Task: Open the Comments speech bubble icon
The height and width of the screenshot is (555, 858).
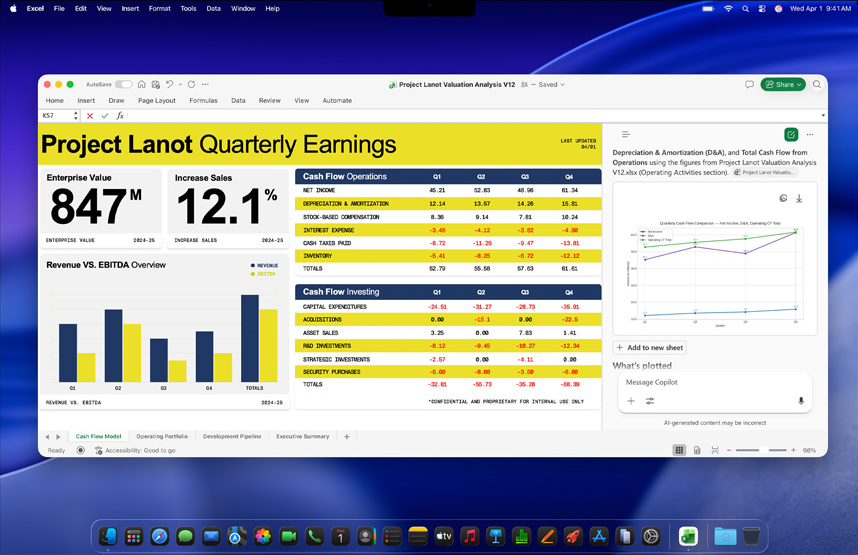Action: pyautogui.click(x=749, y=85)
